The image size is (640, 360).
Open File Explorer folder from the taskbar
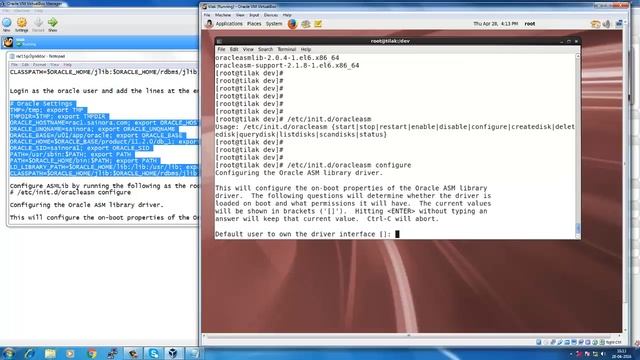pyautogui.click(x=50, y=353)
